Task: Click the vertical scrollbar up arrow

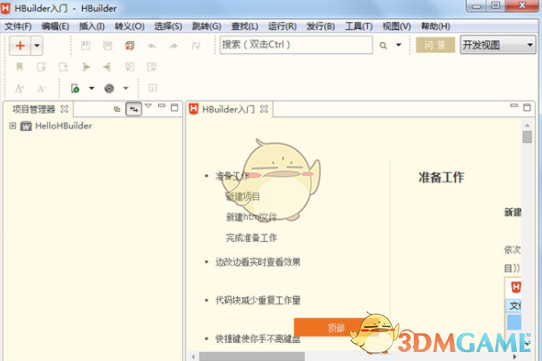Action: click(x=527, y=125)
